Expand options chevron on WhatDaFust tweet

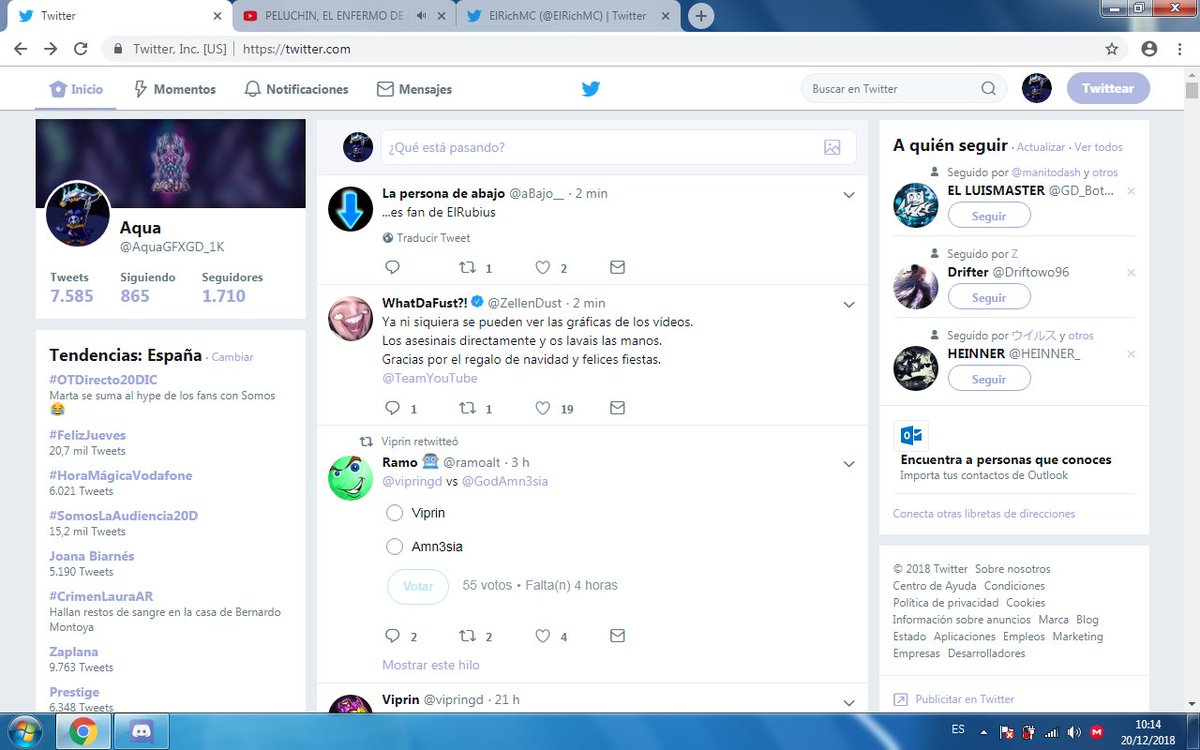pos(849,304)
